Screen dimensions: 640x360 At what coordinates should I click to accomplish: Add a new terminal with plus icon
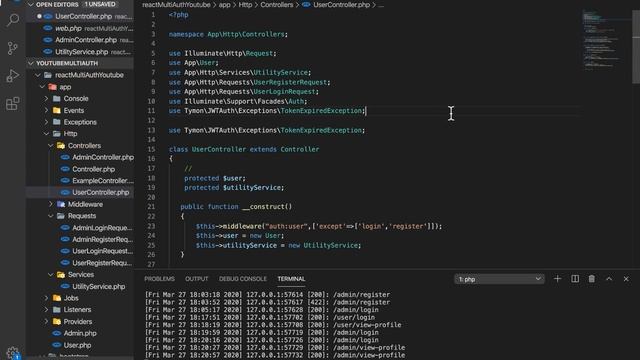point(557,279)
